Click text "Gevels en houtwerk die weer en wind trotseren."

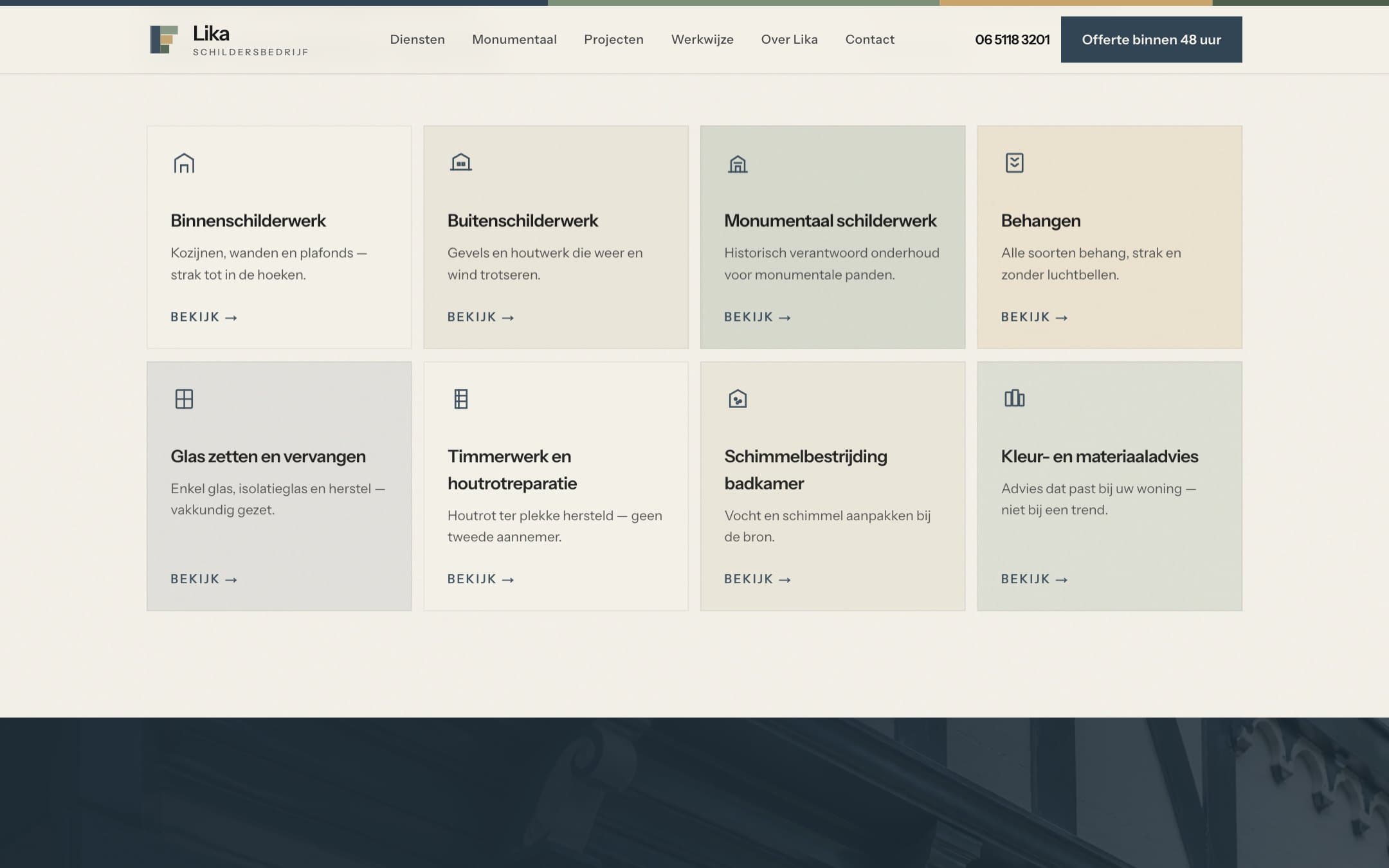(545, 264)
